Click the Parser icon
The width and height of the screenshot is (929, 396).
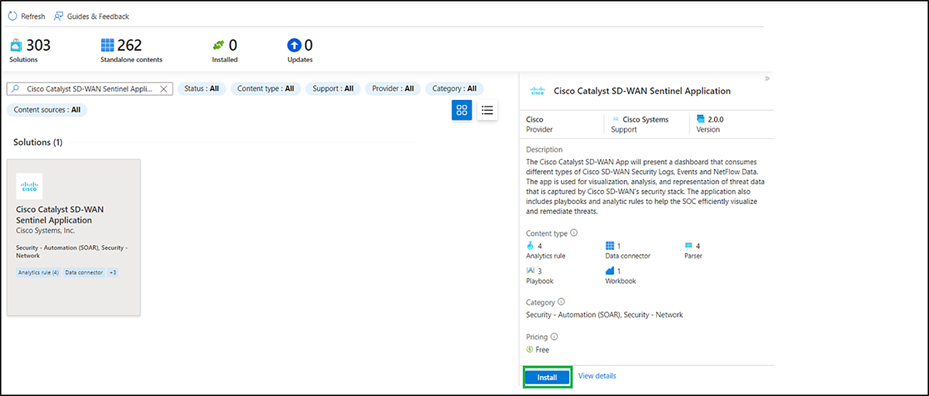pyautogui.click(x=688, y=245)
